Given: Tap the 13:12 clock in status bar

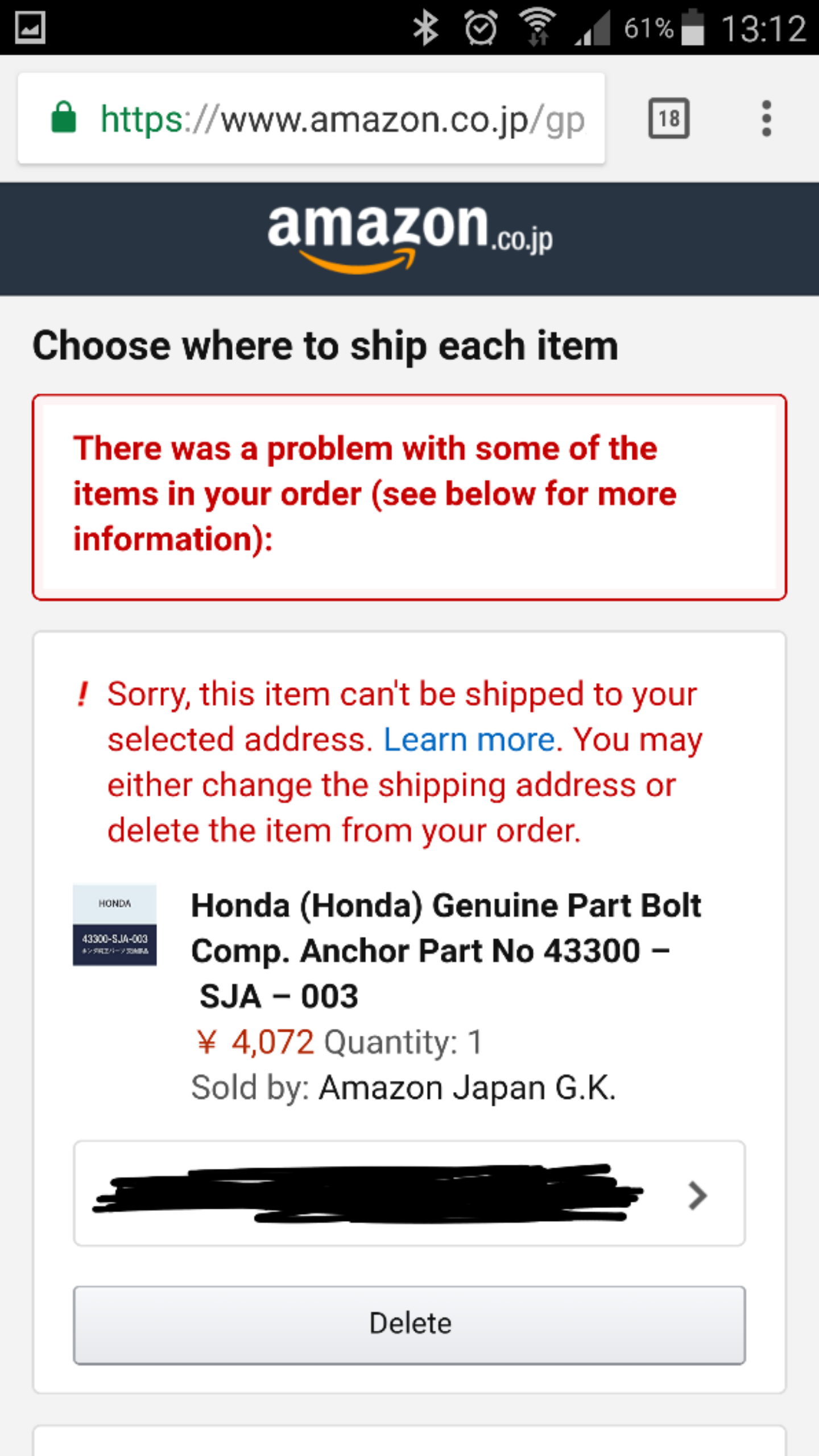Looking at the screenshot, I should click(763, 28).
